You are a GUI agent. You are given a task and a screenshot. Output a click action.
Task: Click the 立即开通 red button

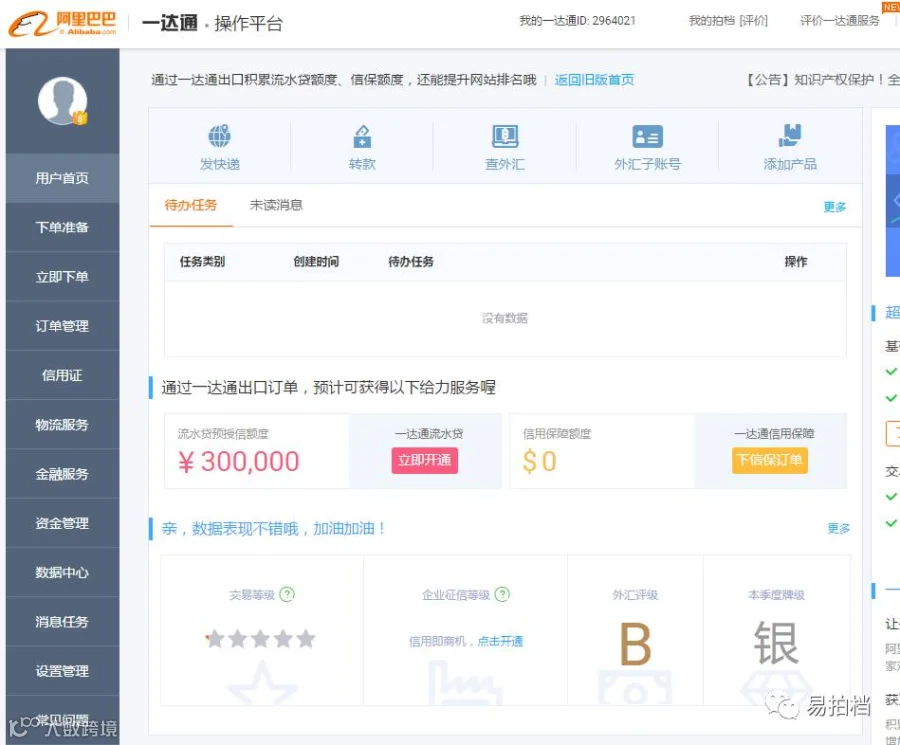point(425,460)
